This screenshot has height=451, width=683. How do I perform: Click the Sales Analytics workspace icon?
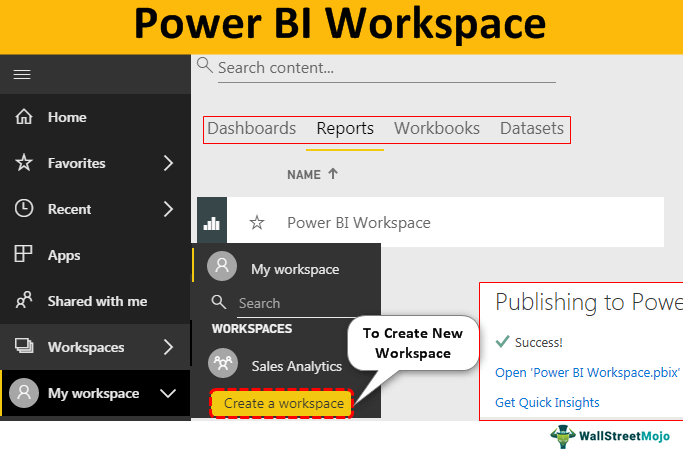pyautogui.click(x=222, y=366)
